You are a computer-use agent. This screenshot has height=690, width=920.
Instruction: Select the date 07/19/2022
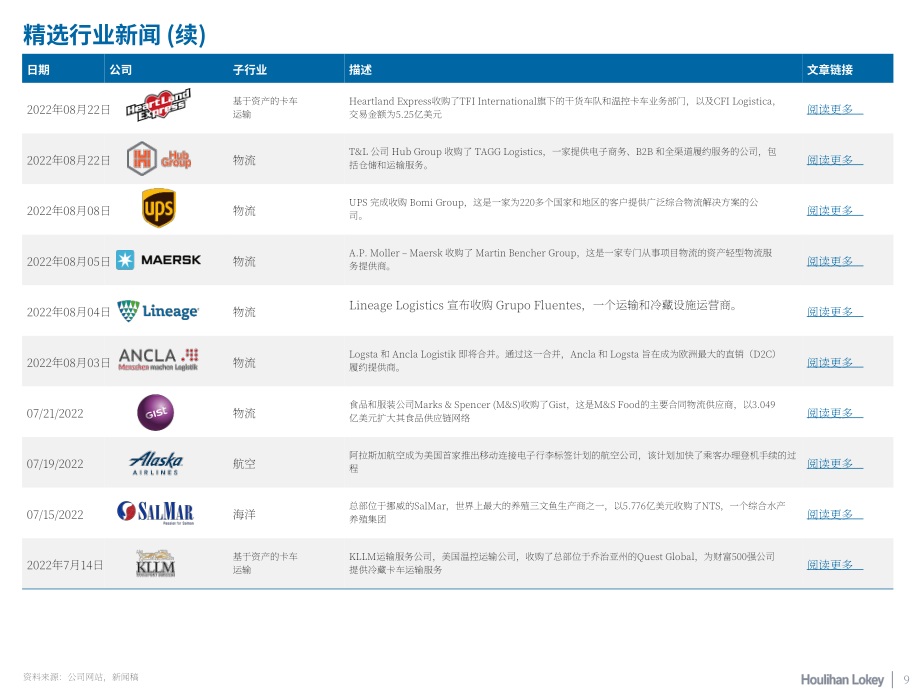pos(55,464)
